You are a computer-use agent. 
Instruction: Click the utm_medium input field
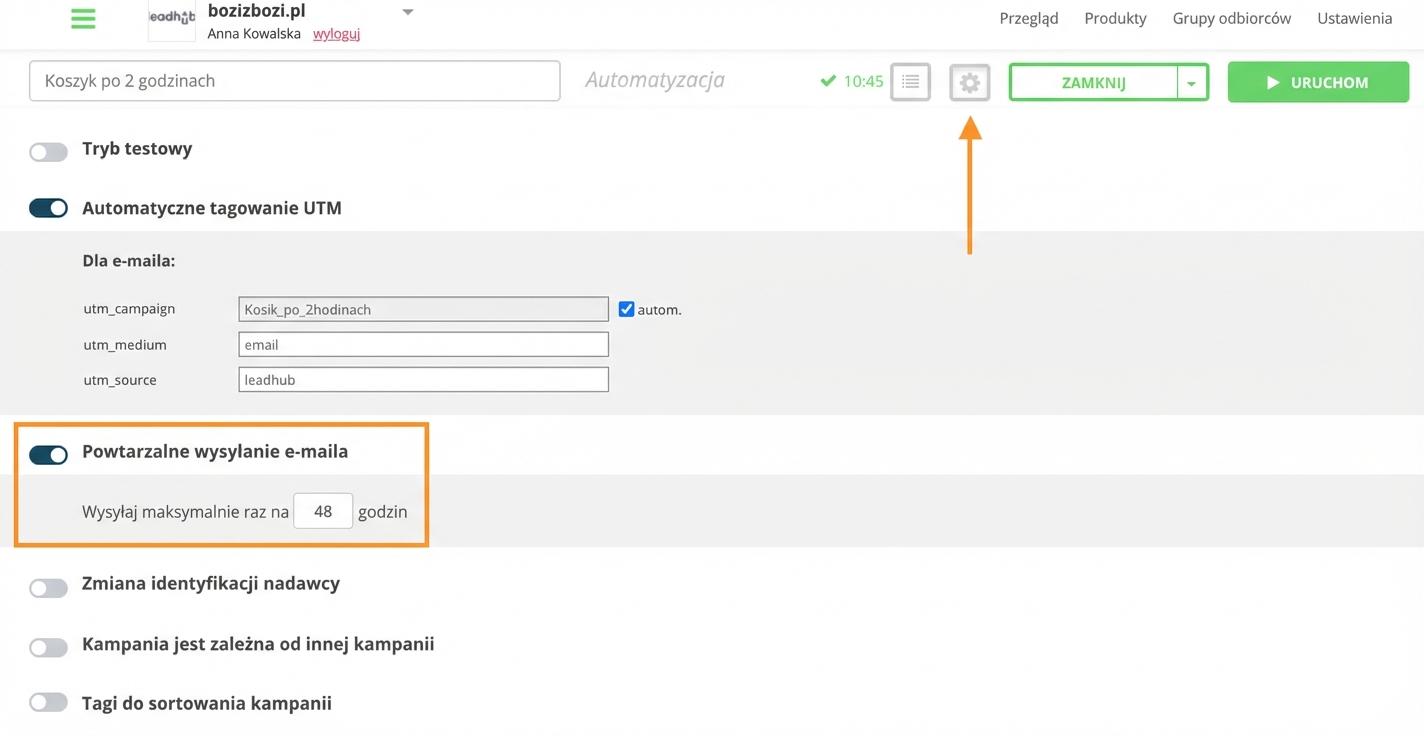pyautogui.click(x=423, y=344)
